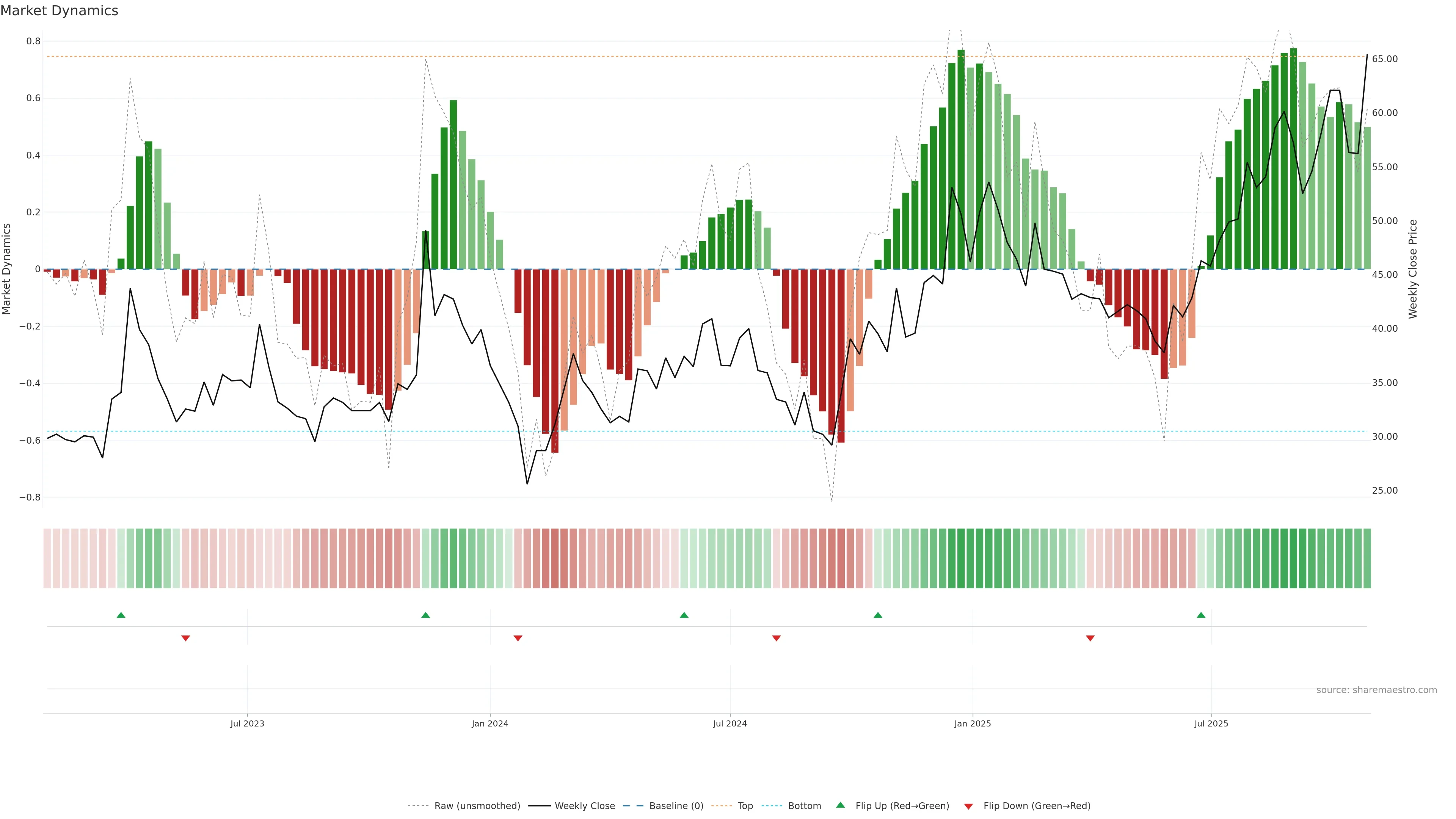Viewport: 1456px width, 819px height.
Task: Click the green flip-up marker before Jul 2024
Action: pyautogui.click(x=684, y=615)
